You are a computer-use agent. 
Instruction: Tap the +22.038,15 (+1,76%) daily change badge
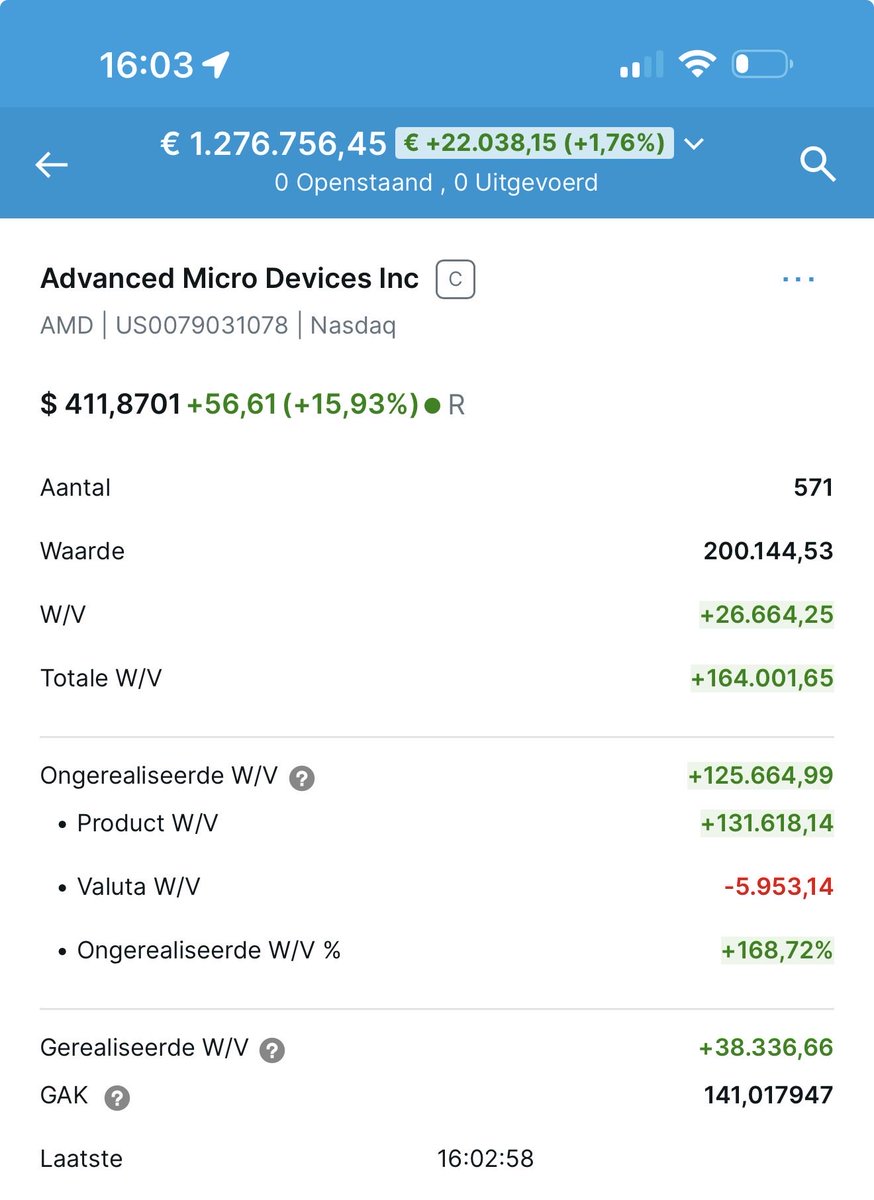[535, 143]
